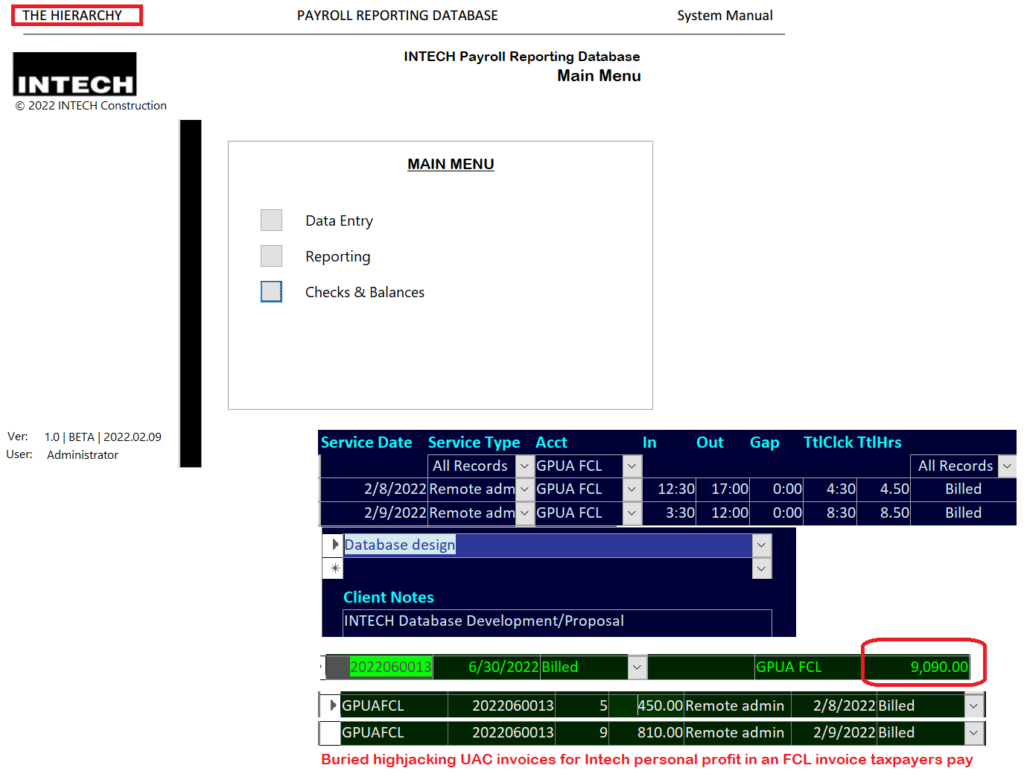Click the 2/9/2022 date in the 810.00 line
1024x774 pixels.
click(834, 732)
